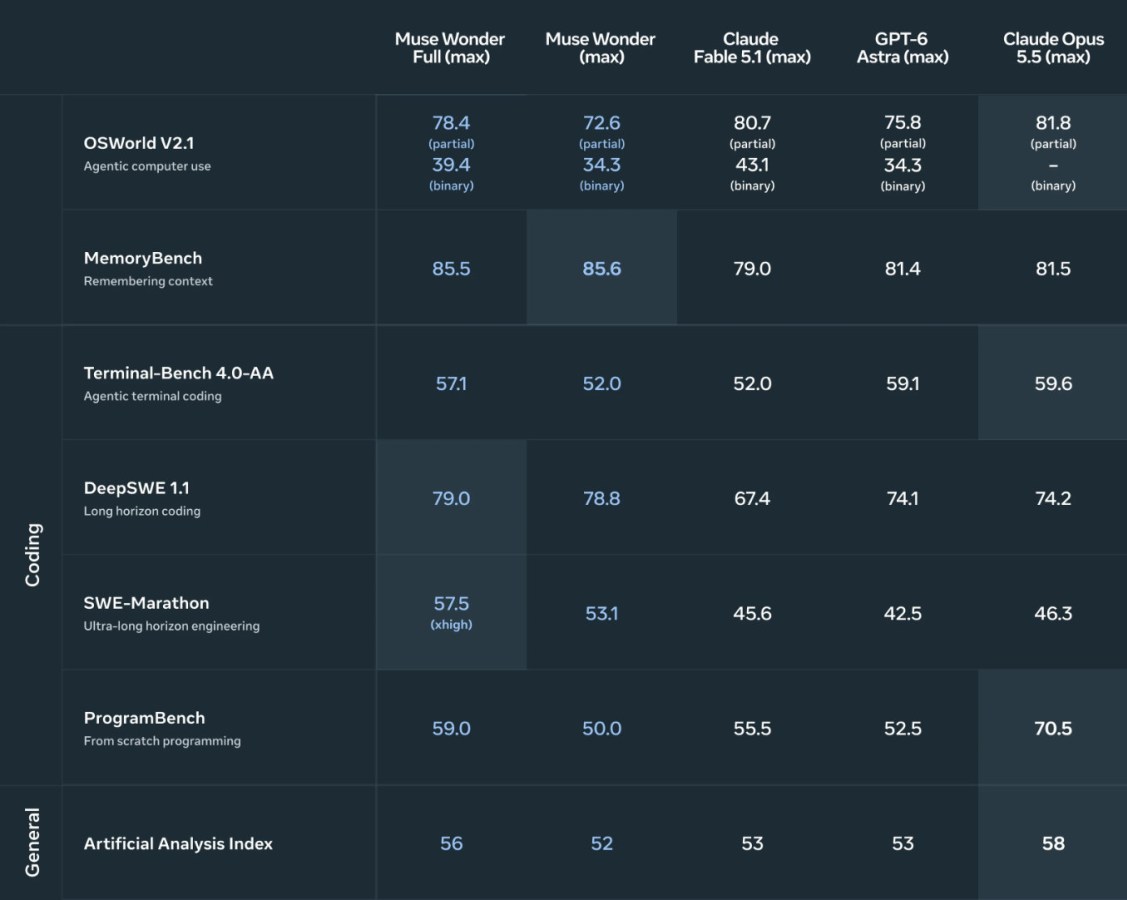Select the Claude Opus 5.5 (max) header
The image size is (1127, 900).
[1053, 48]
